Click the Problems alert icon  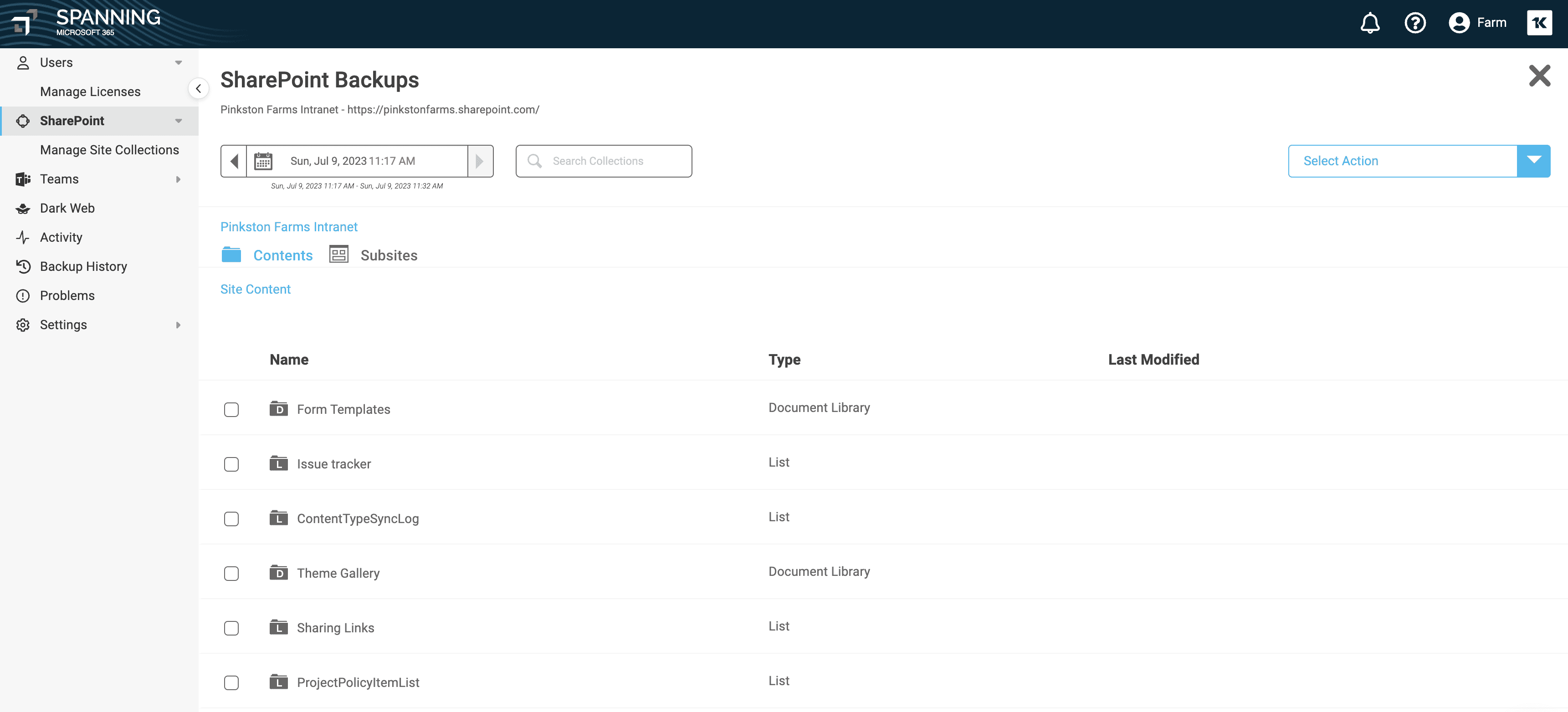23,295
